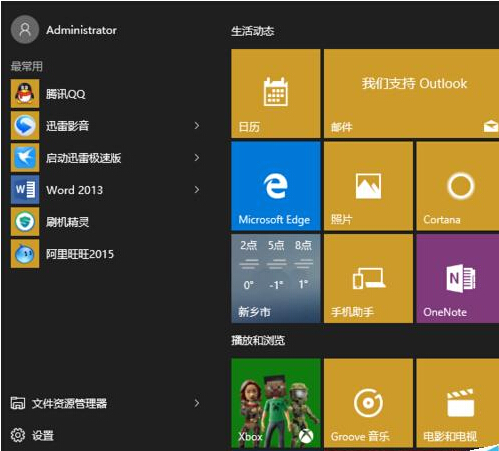This screenshot has width=499, height=451.
Task: Click the 文件资源管理器 text entry
Action: coord(69,403)
